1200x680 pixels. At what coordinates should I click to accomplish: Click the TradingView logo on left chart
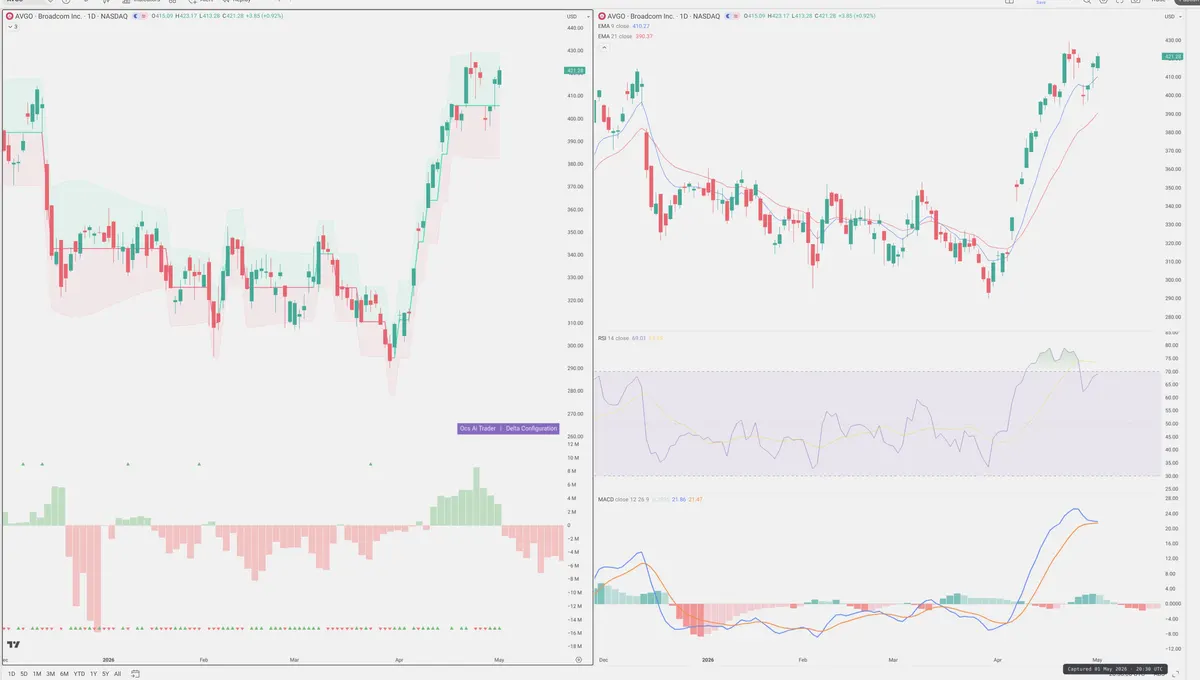click(14, 645)
